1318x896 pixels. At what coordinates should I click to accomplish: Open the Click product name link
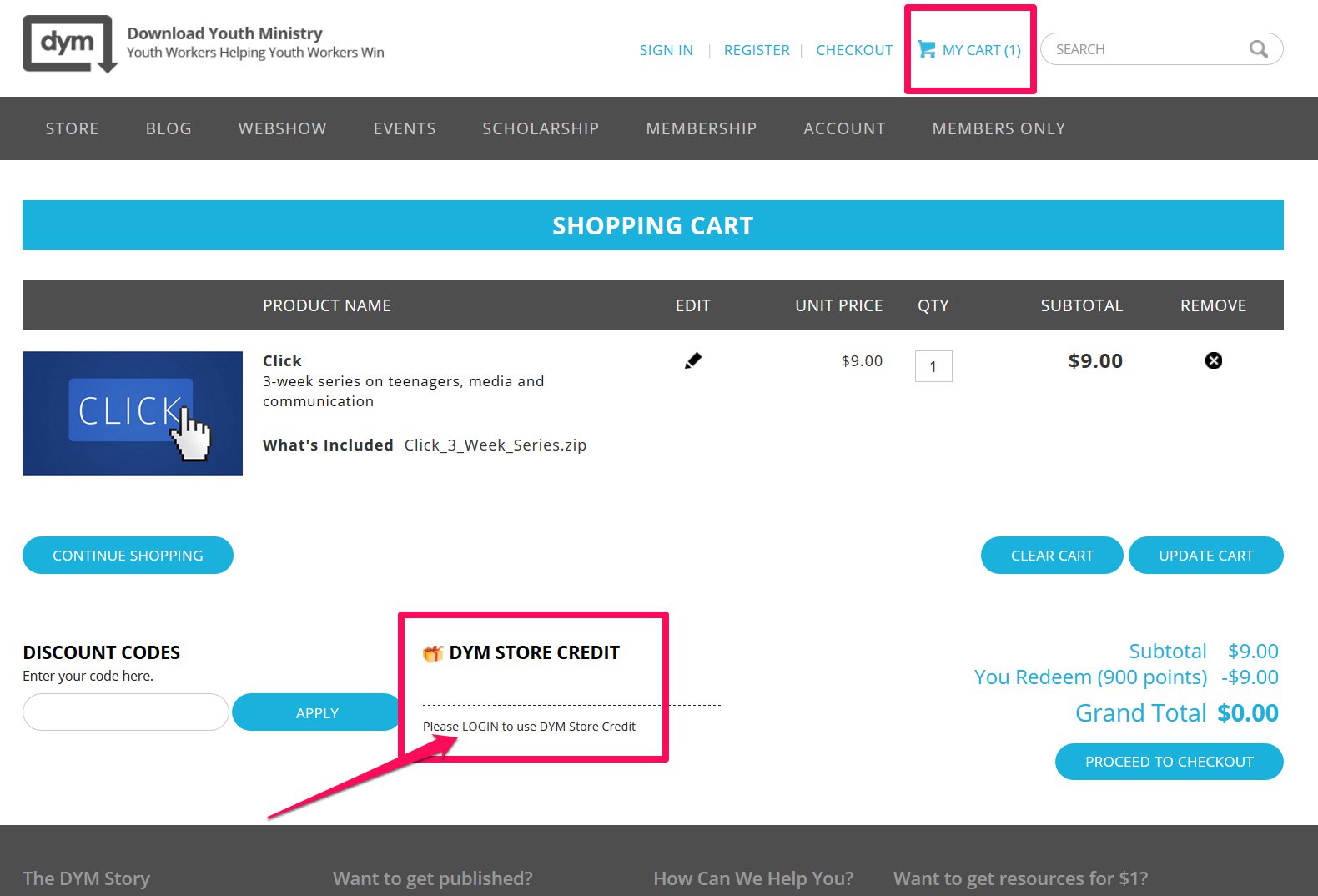tap(282, 360)
